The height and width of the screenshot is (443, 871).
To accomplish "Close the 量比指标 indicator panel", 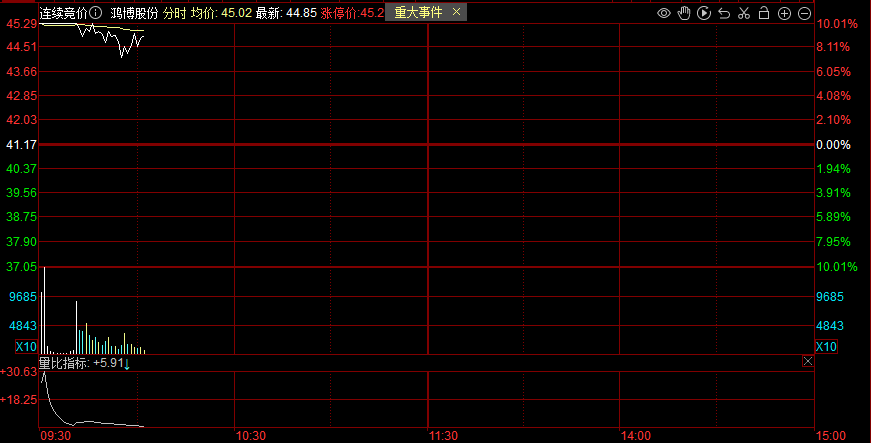I will click(808, 361).
